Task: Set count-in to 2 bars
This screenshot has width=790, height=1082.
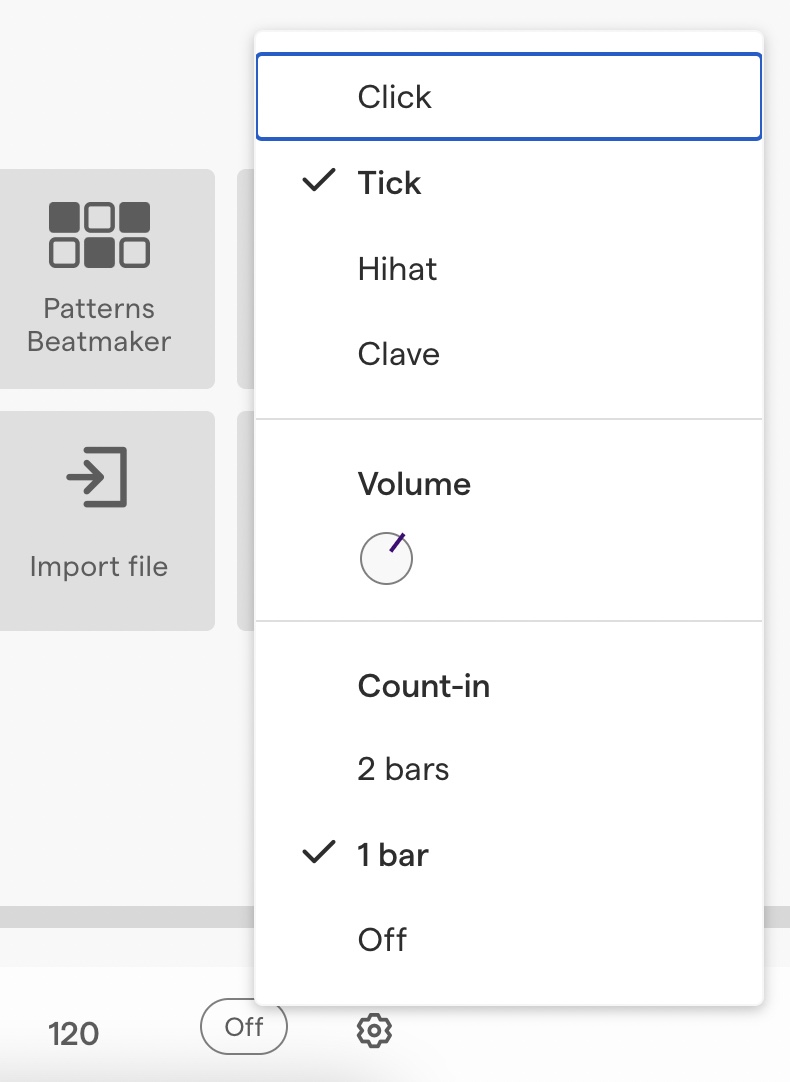Action: coord(403,768)
